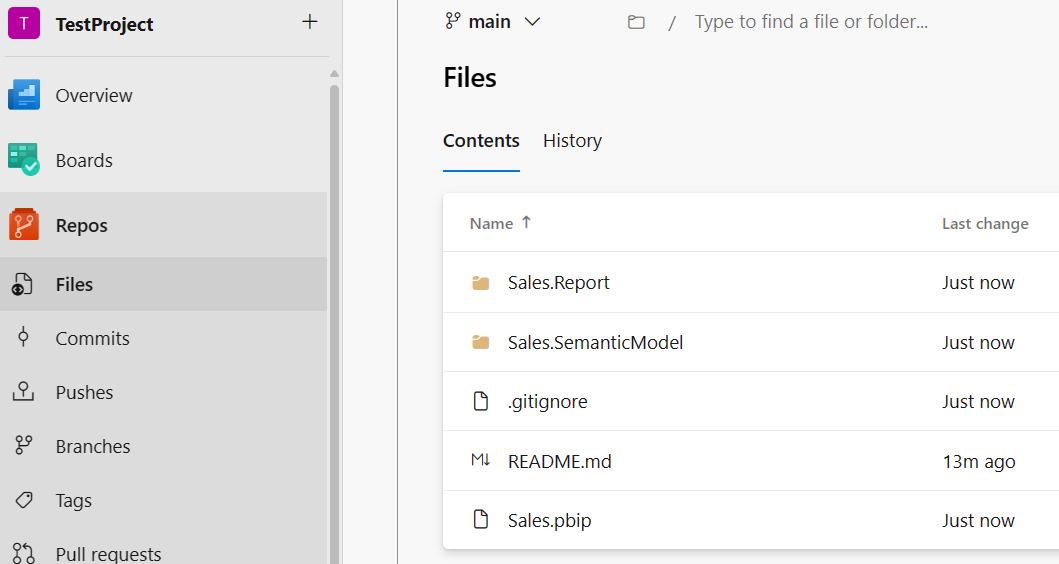Select the Contents tab
Image resolution: width=1059 pixels, height=564 pixels.
[x=481, y=141]
